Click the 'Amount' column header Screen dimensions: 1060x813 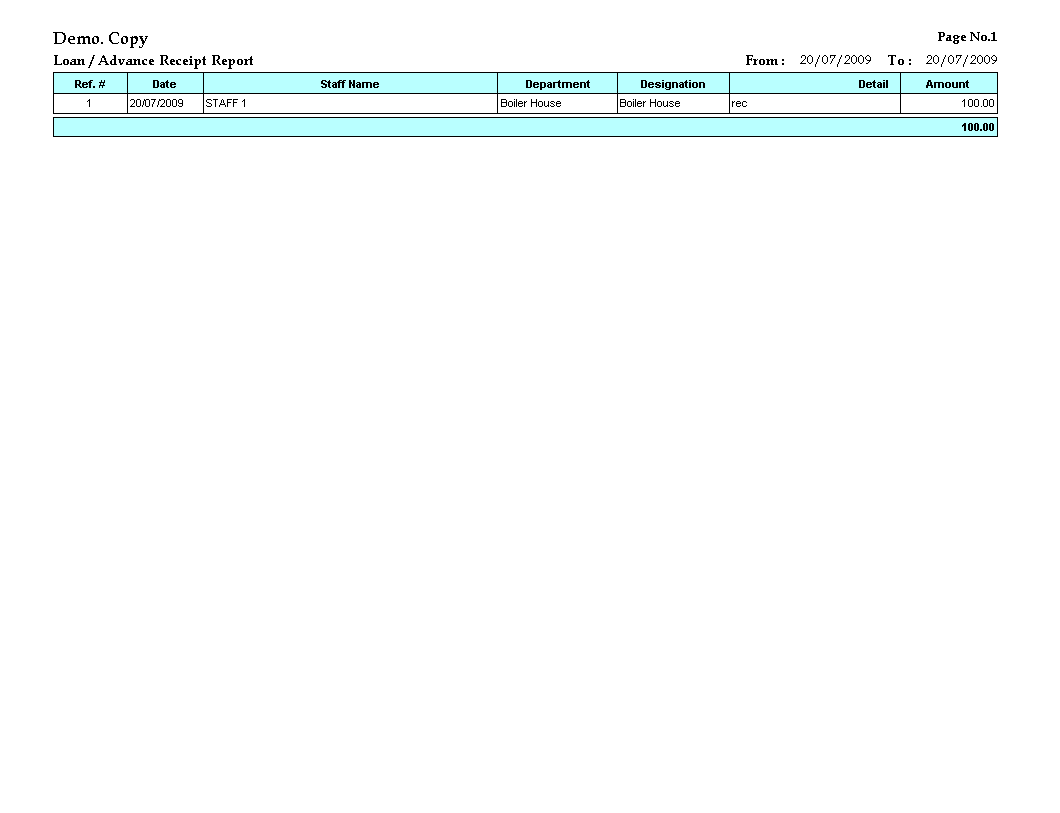[947, 84]
